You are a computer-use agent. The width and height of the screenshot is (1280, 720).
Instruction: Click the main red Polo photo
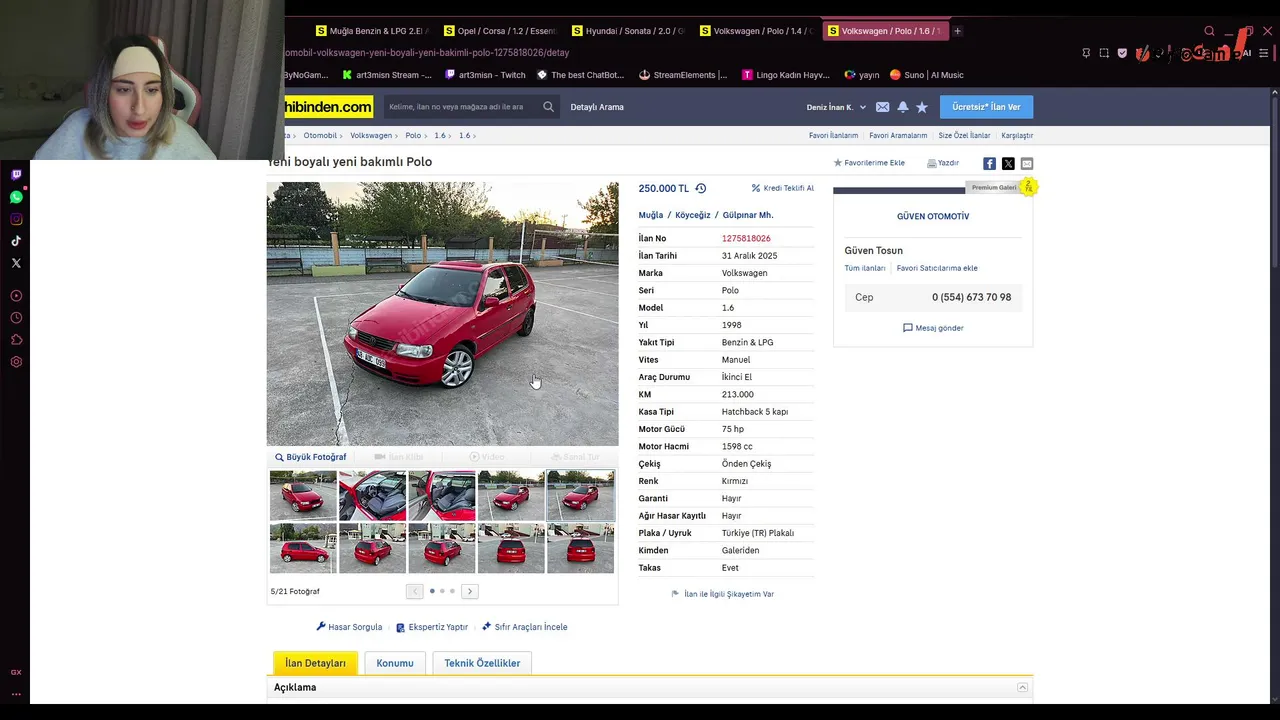(x=442, y=313)
